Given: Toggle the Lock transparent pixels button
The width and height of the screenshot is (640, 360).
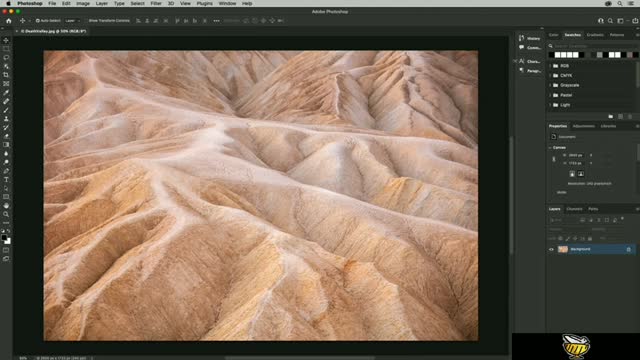Looking at the screenshot, I should 560,238.
